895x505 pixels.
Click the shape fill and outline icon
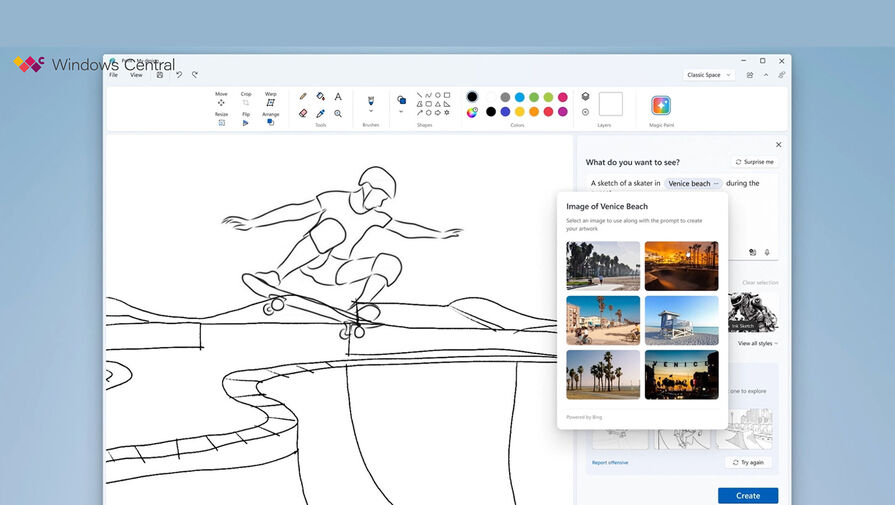pos(401,100)
